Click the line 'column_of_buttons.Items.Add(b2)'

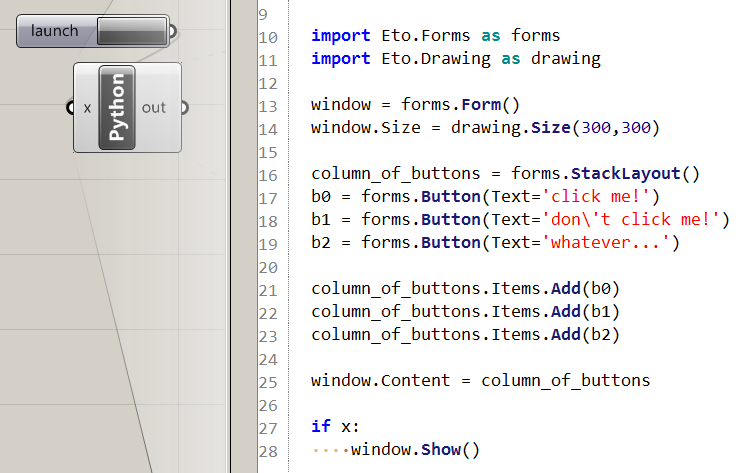tap(465, 335)
